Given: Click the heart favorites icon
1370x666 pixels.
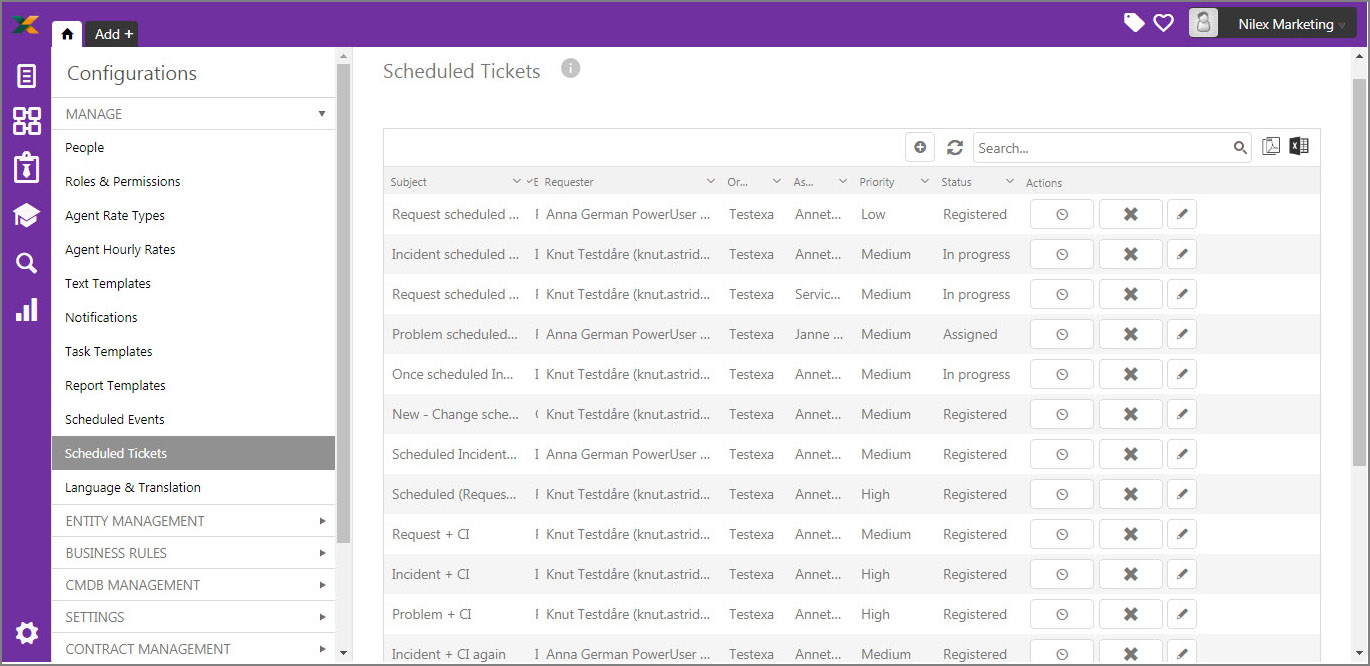Looking at the screenshot, I should (x=1163, y=22).
